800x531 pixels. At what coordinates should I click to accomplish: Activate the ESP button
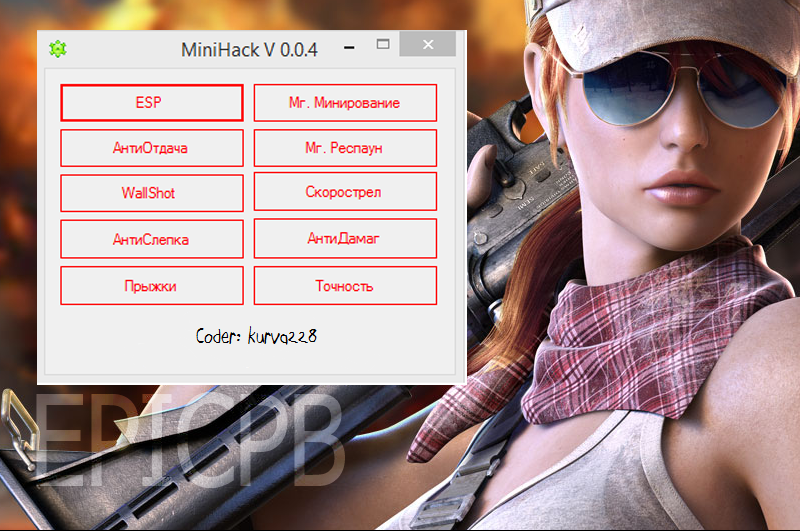[x=152, y=103]
